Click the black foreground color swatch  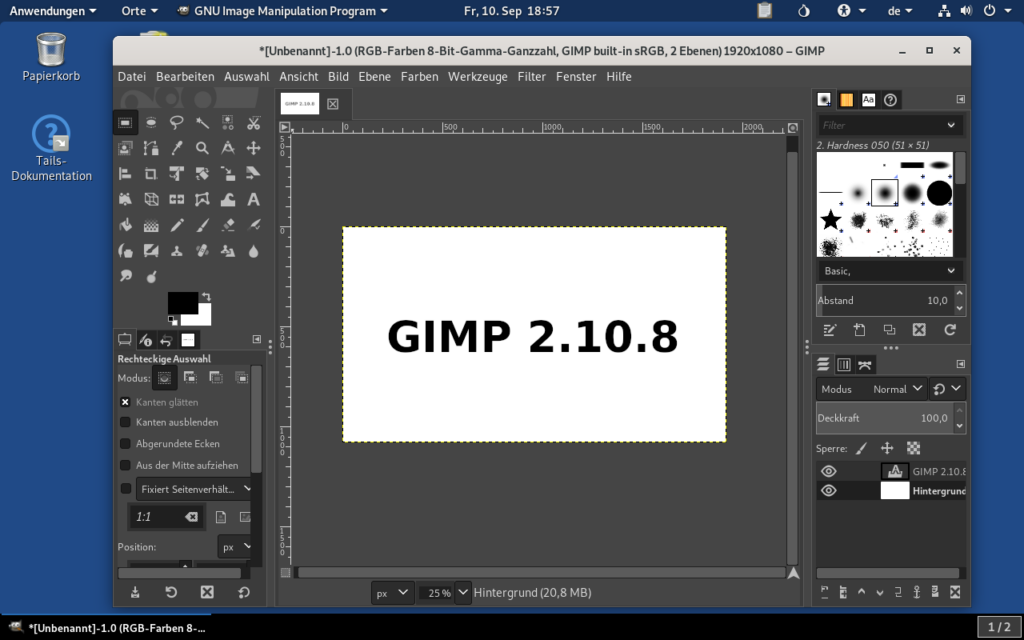183,303
